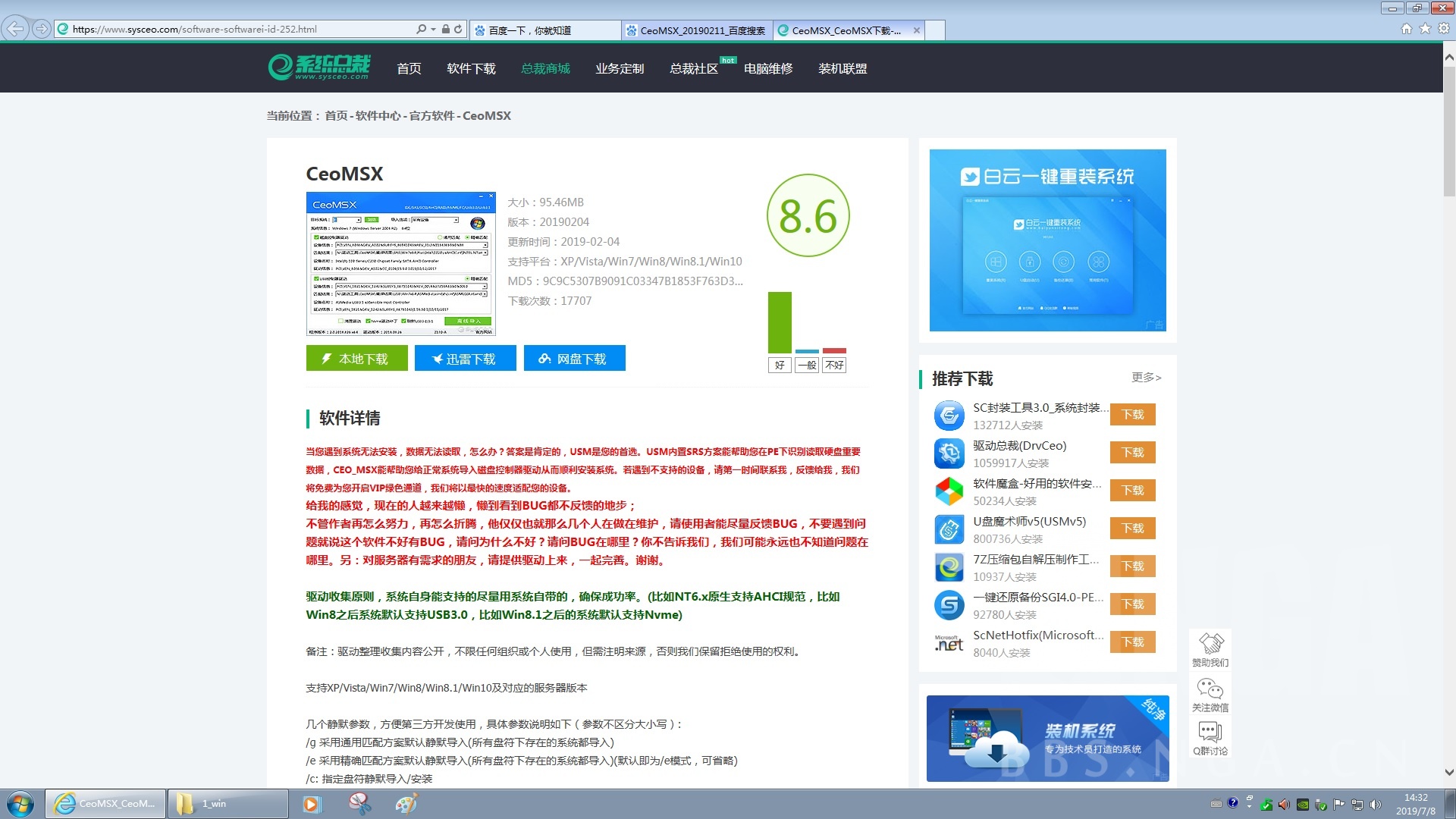Click the 本地下载 download button
This screenshot has width=1456, height=819.
356,358
